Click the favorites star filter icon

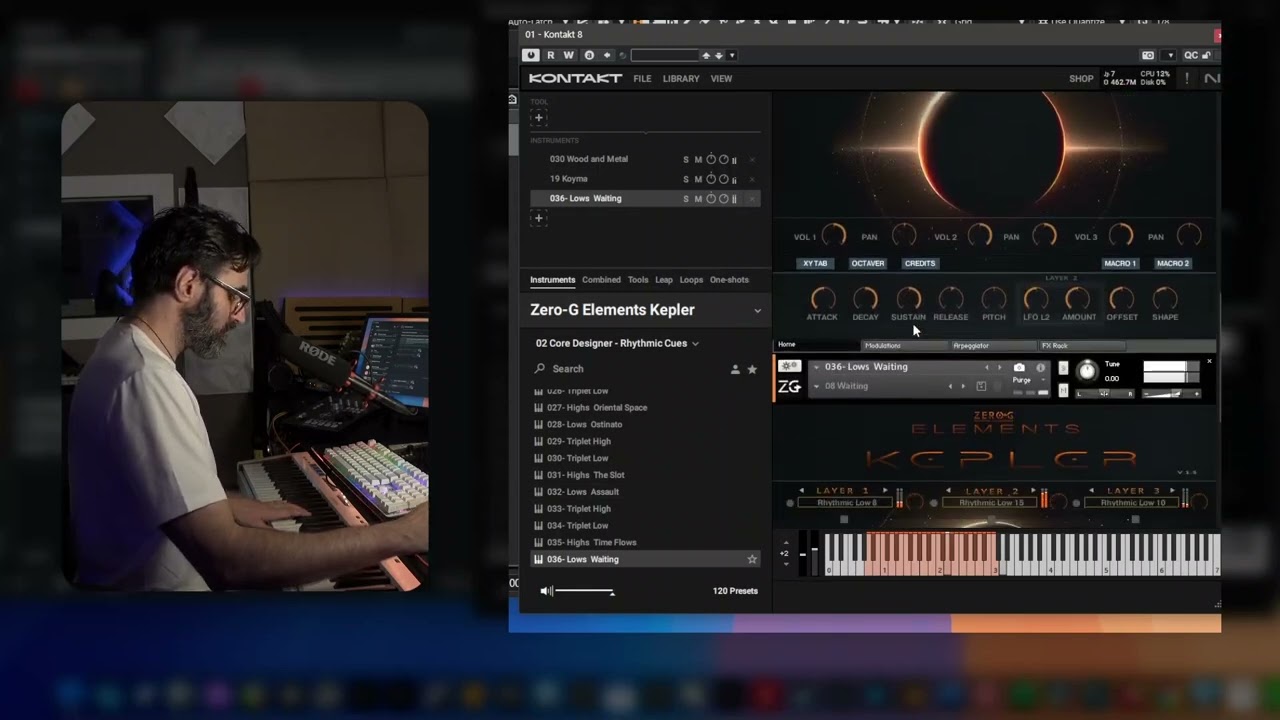(x=752, y=369)
